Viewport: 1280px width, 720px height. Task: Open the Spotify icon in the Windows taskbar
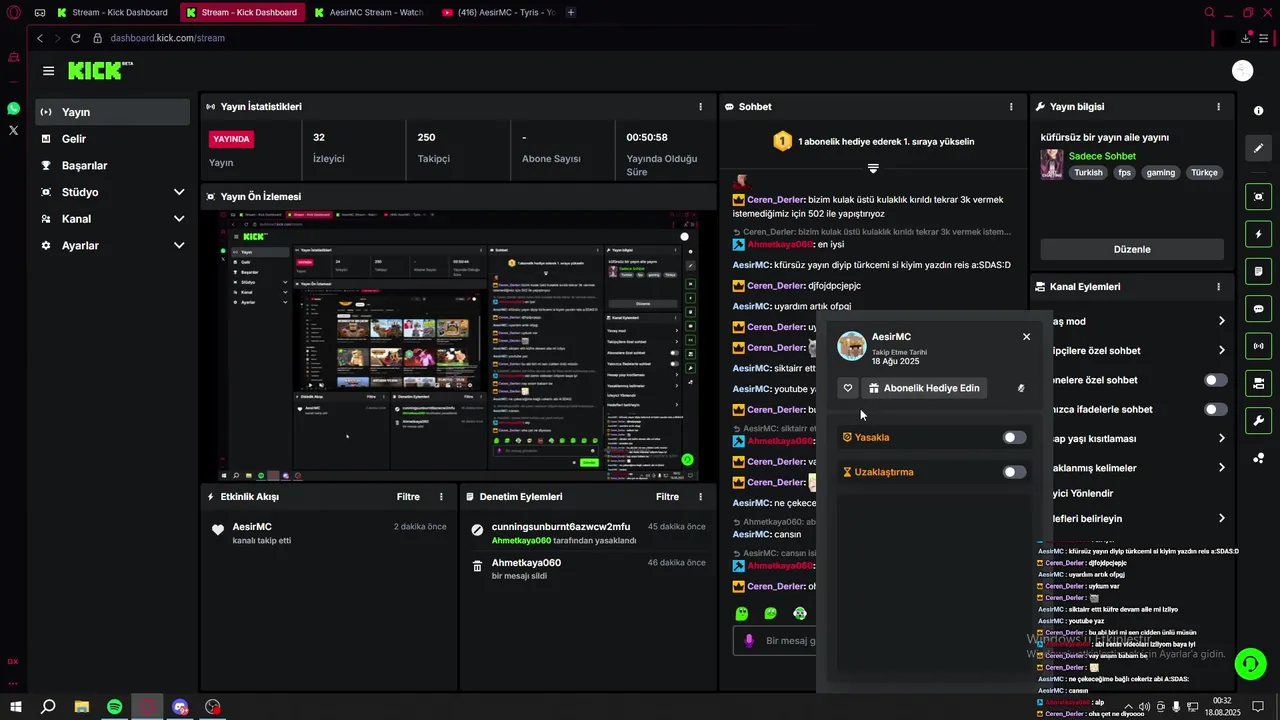click(x=114, y=707)
